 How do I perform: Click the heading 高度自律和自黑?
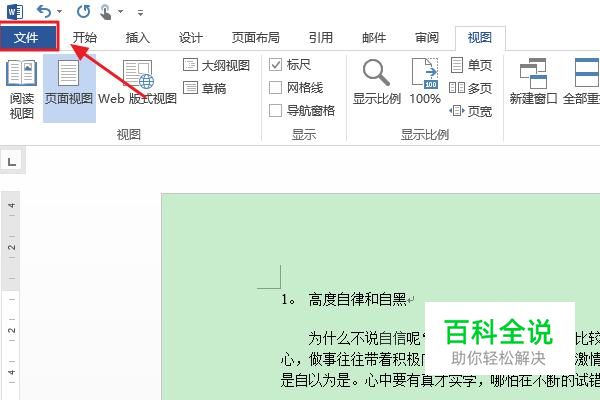click(357, 299)
